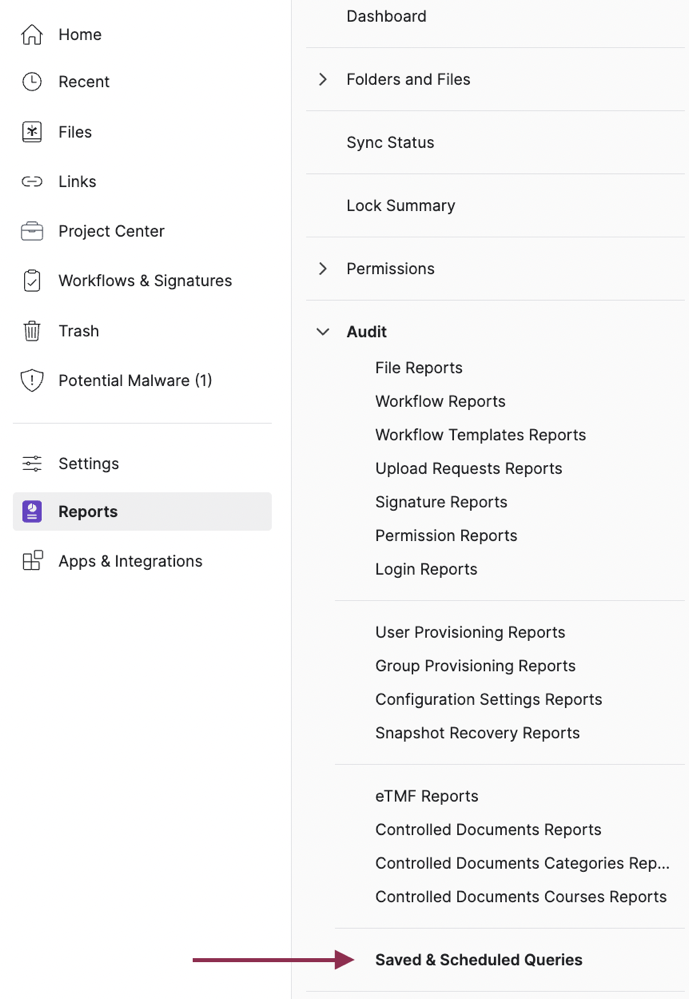Image resolution: width=689 pixels, height=999 pixels.
Task: Open the Dashboard report item
Action: 386,16
